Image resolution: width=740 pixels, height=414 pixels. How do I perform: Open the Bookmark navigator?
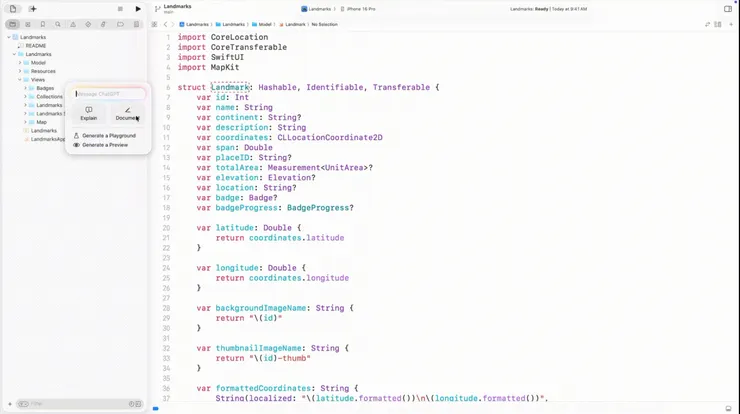coord(43,24)
